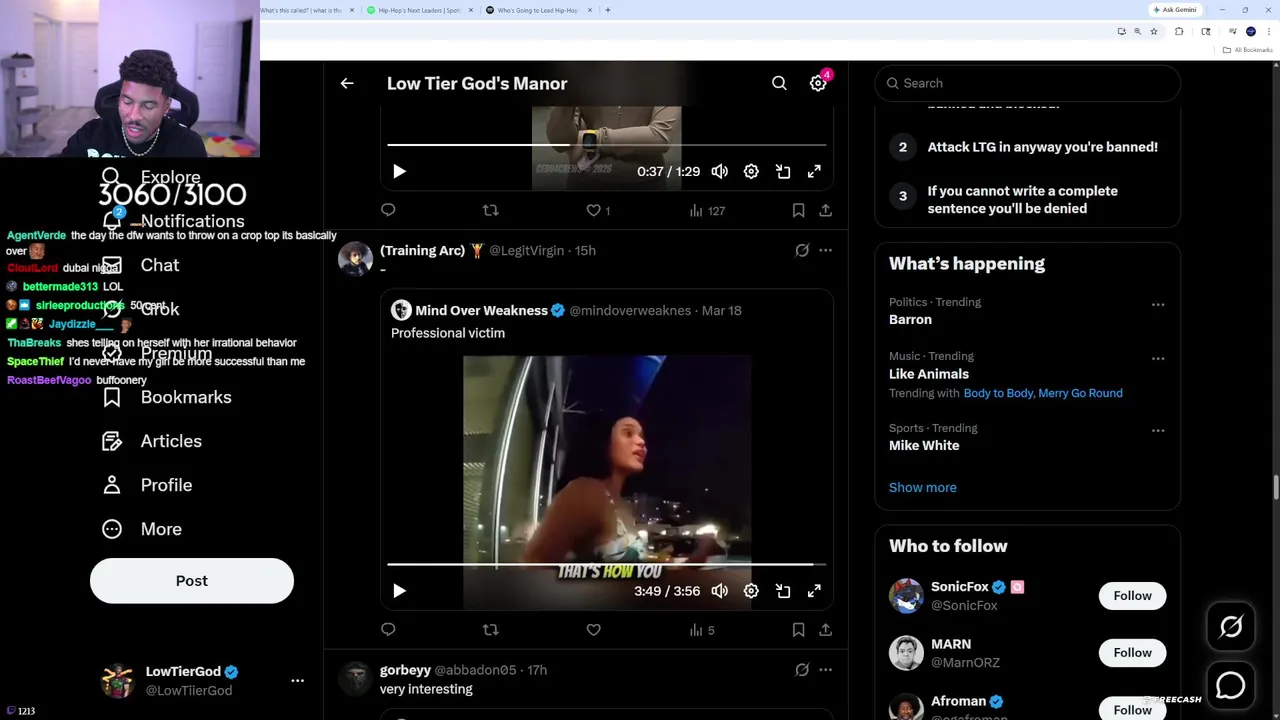Open the messages floating chat button
This screenshot has height=720, width=1280.
pyautogui.click(x=1231, y=686)
